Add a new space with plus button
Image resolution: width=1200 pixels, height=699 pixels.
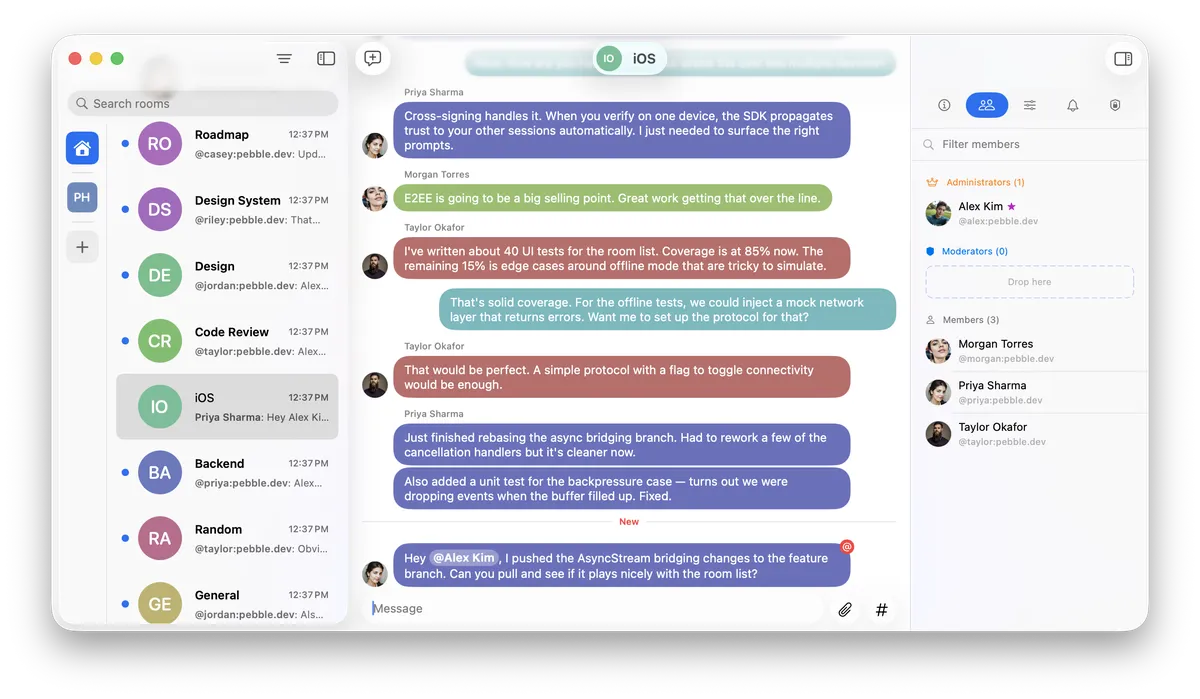[82, 247]
